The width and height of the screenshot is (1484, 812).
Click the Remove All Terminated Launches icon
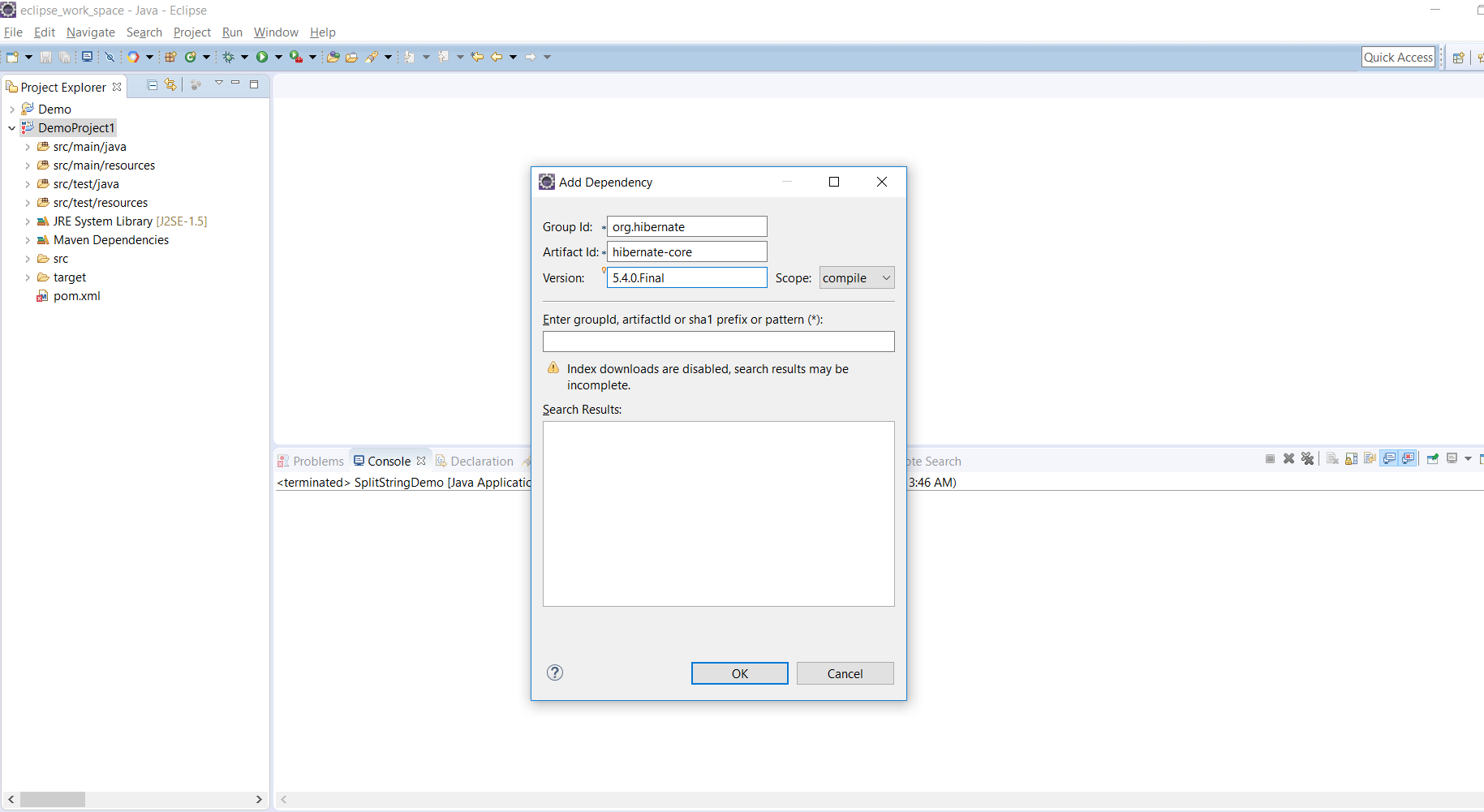(1307, 459)
